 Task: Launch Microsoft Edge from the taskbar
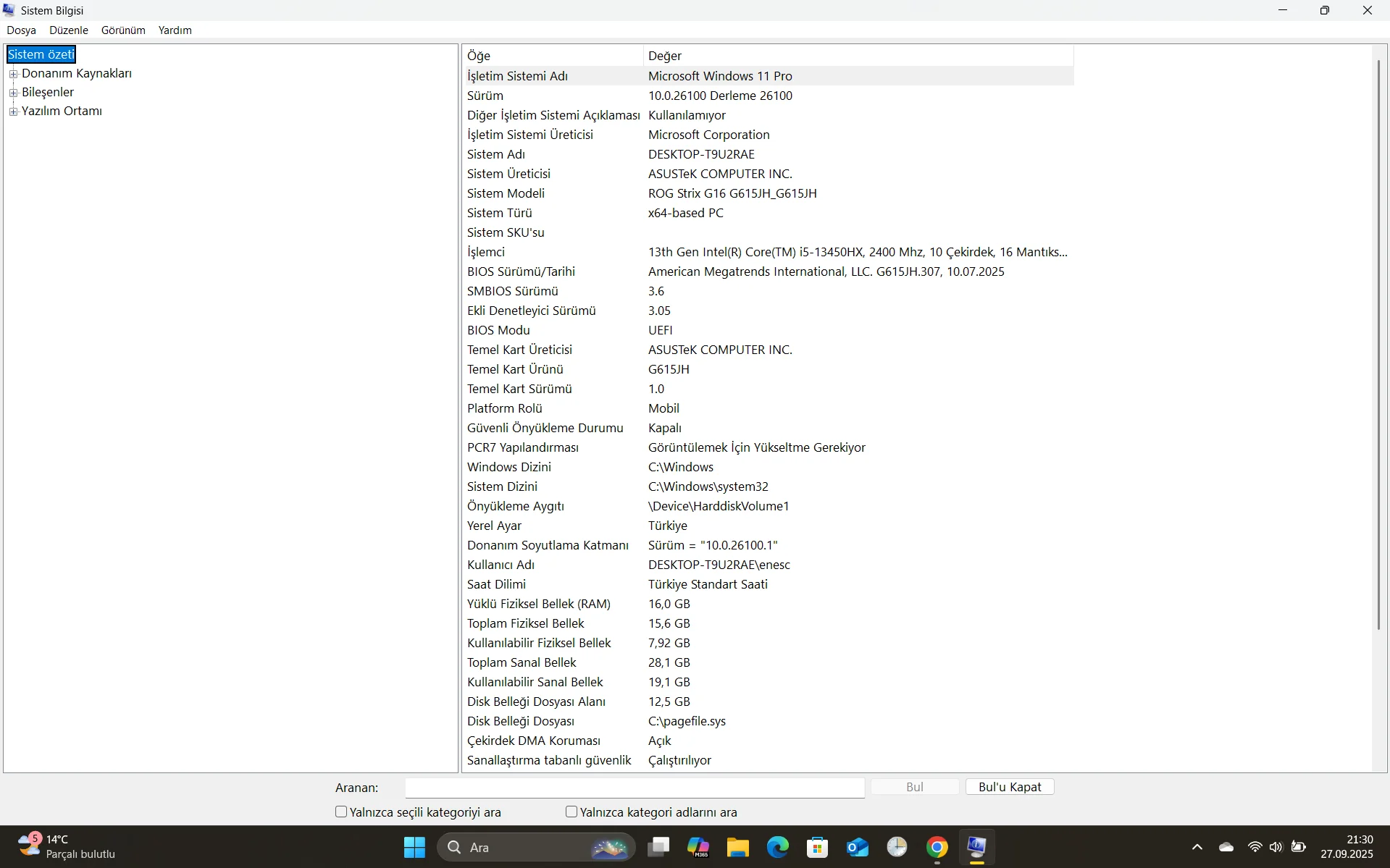point(778,847)
